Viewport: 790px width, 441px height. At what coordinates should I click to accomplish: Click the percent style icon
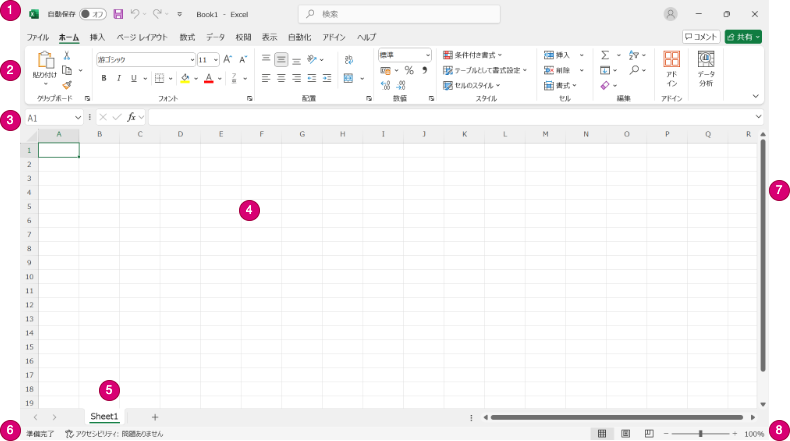409,70
